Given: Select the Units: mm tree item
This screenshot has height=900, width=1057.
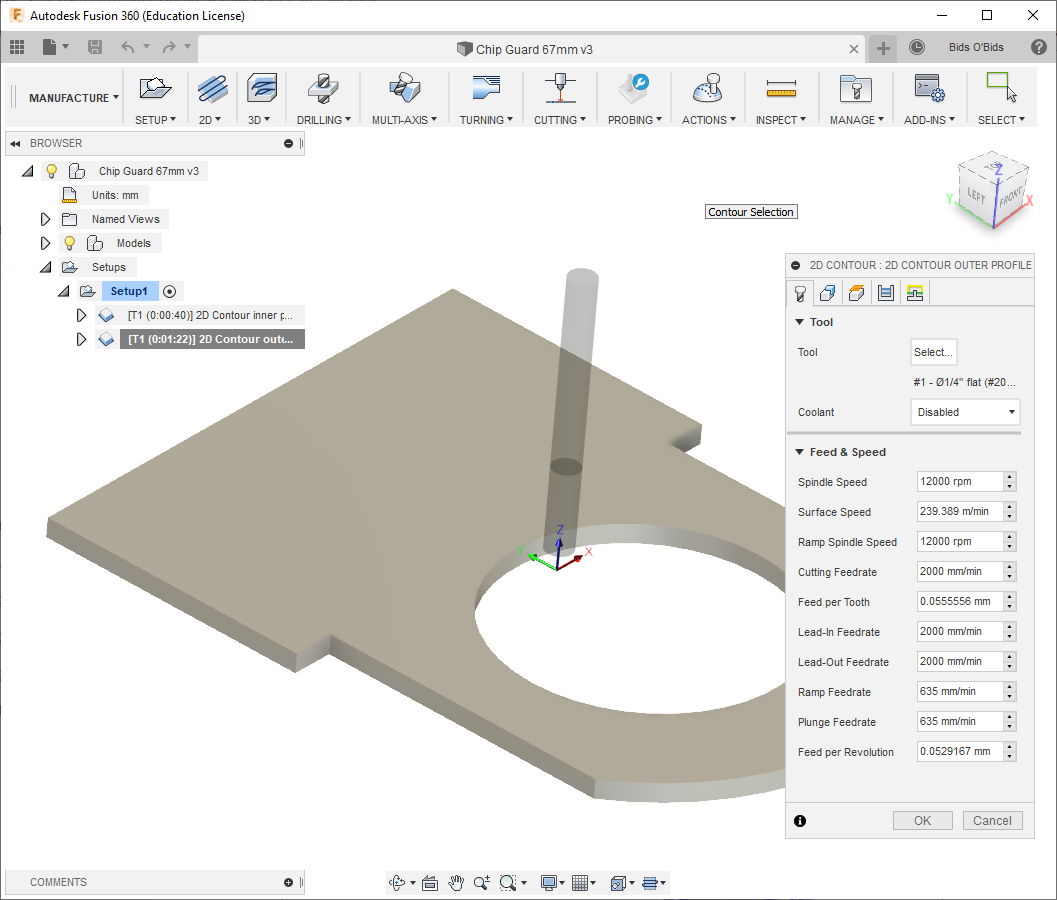Looking at the screenshot, I should tap(115, 196).
